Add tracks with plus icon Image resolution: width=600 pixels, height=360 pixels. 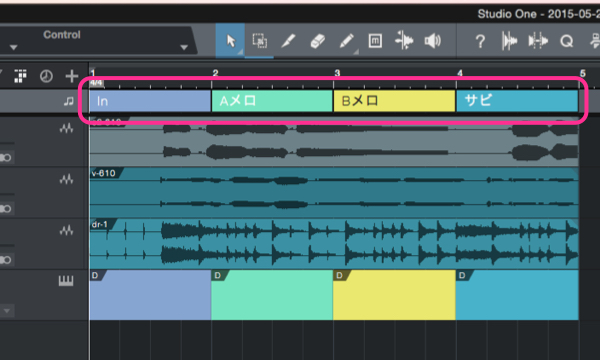72,76
